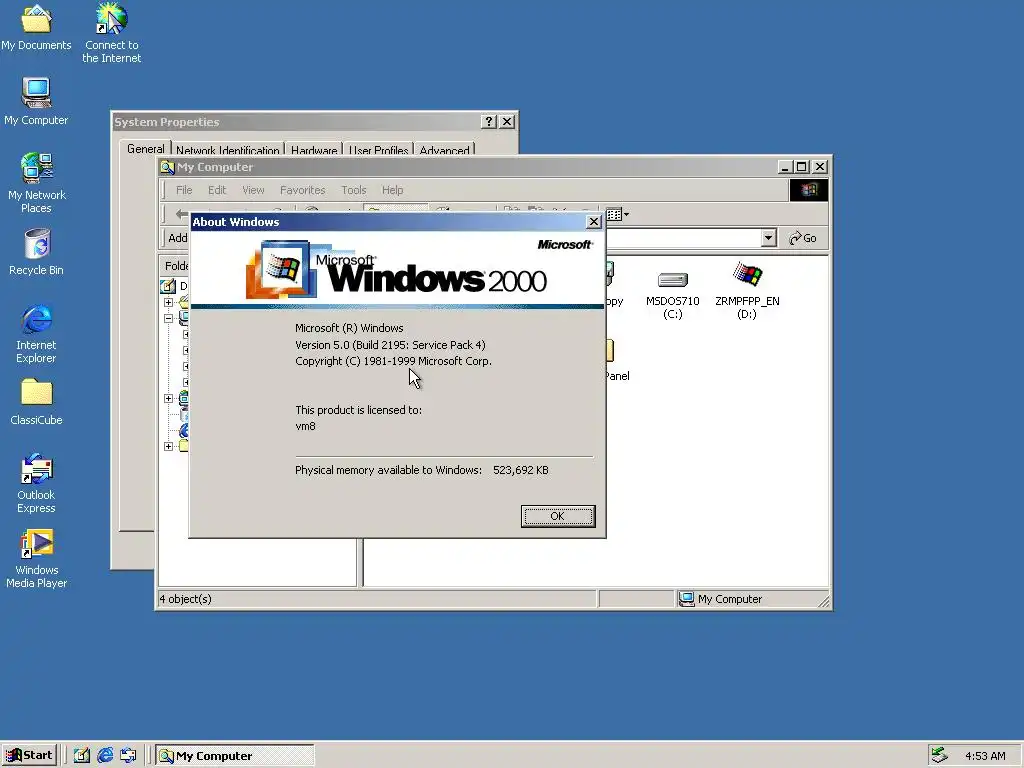Click the Back arrow in My Computer toolbar
Viewport: 1024px width, 768px height.
181,214
